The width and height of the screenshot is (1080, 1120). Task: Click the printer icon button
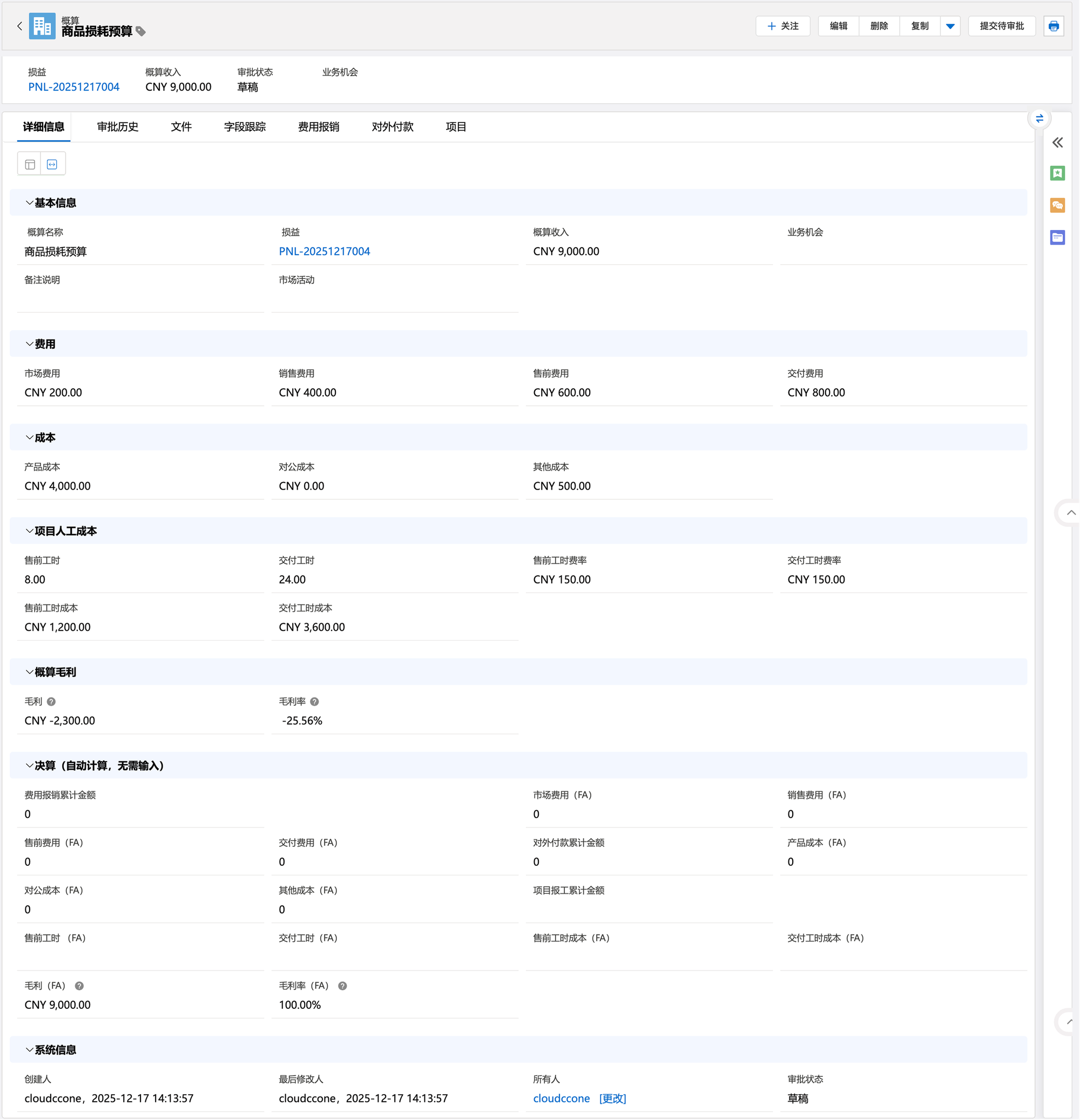[1053, 26]
